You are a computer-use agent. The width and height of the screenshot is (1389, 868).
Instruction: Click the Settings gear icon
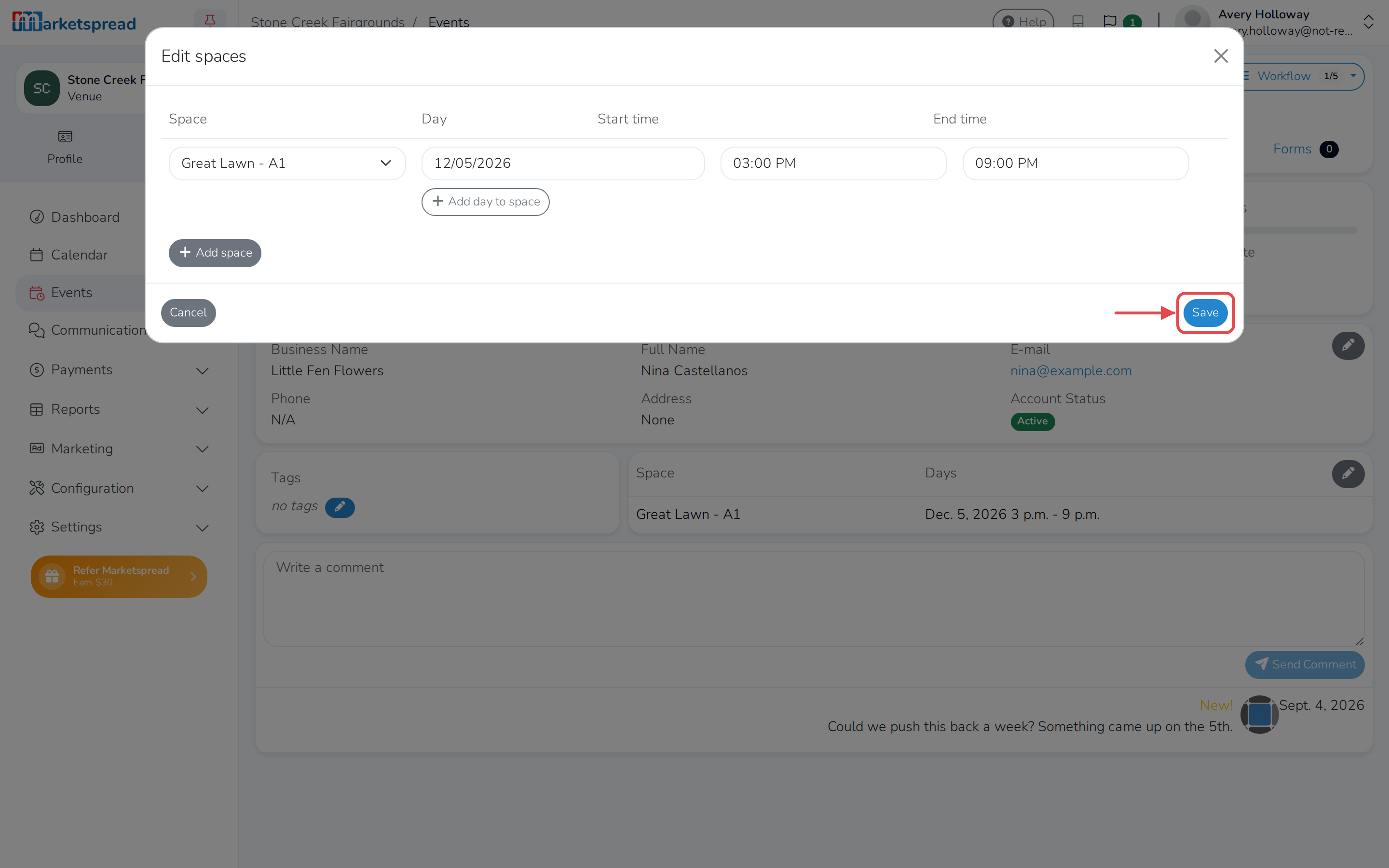click(x=37, y=527)
